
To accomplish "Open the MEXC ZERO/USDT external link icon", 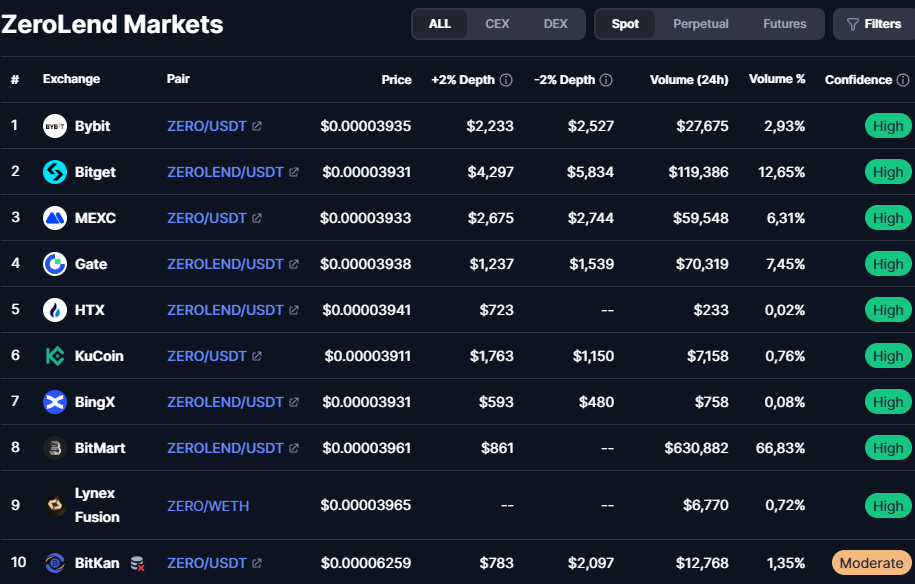I will (x=257, y=218).
